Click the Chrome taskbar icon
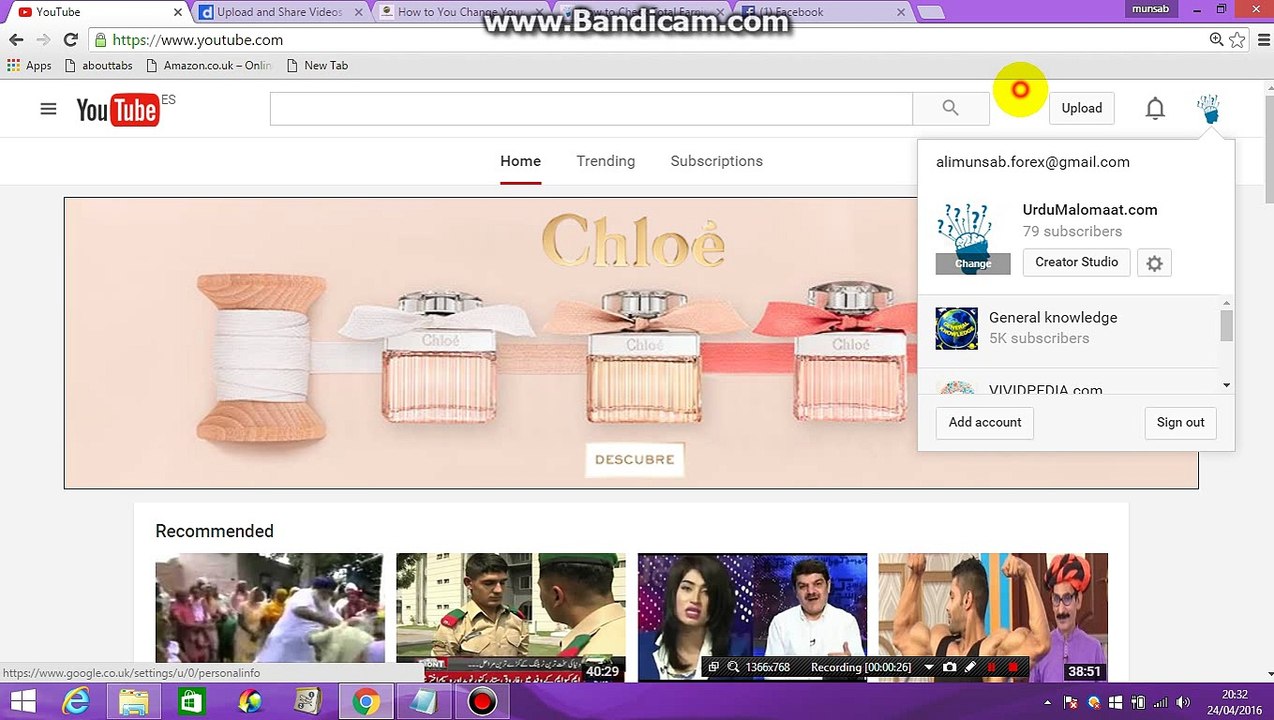The image size is (1274, 720). click(x=366, y=702)
